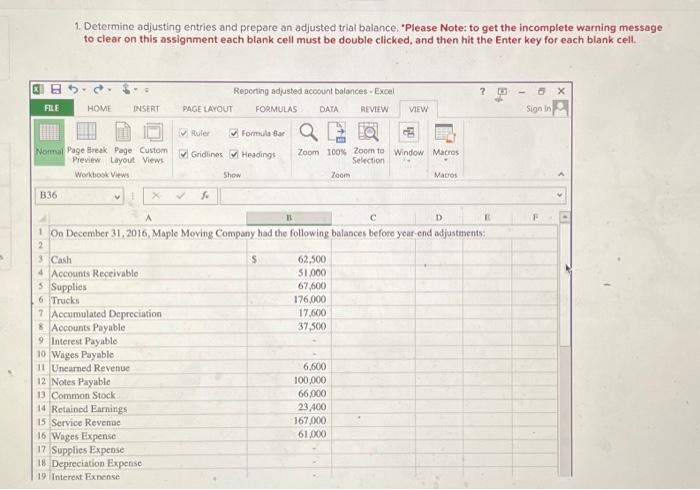Image resolution: width=700 pixels, height=490 pixels.
Task: Switch to the PAGE LAYOUT tab
Action: 207,109
